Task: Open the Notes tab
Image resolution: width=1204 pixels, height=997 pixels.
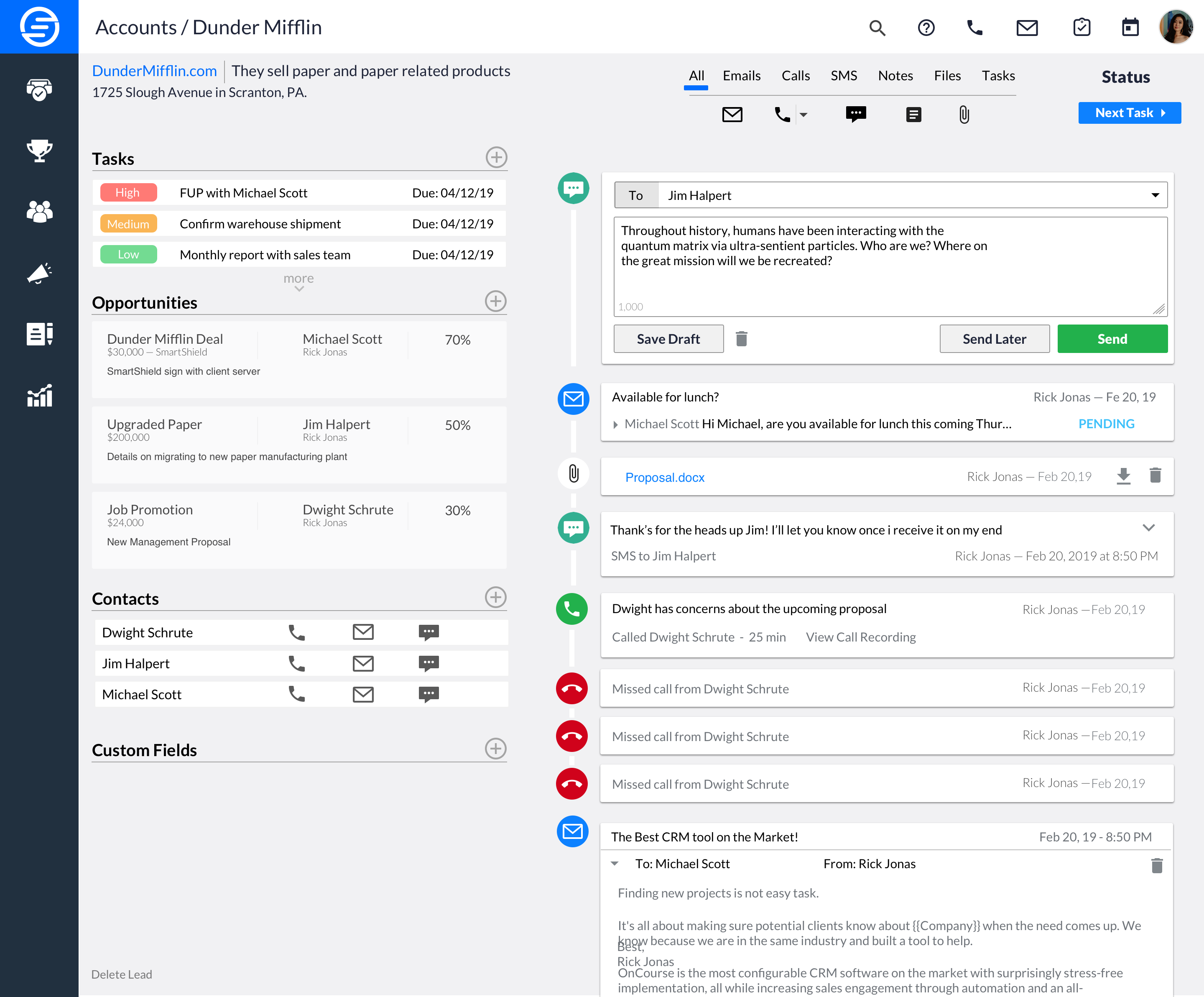Action: coord(895,76)
